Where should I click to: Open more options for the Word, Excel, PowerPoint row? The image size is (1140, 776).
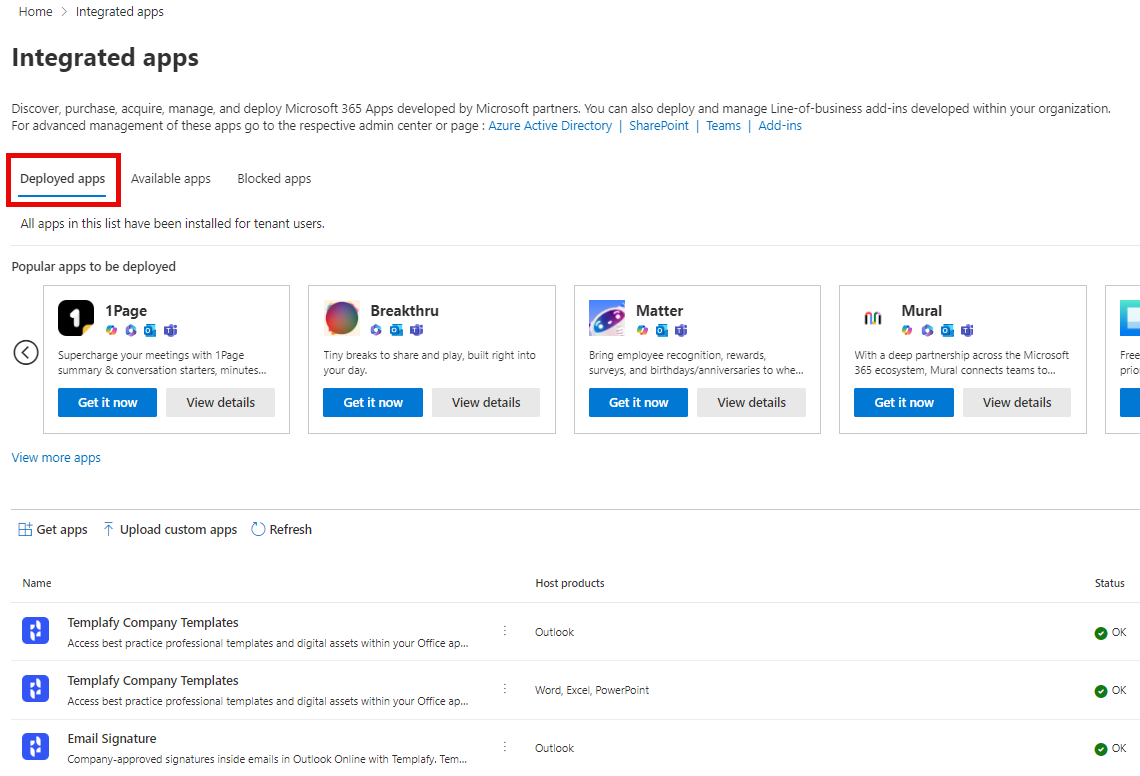click(x=505, y=689)
